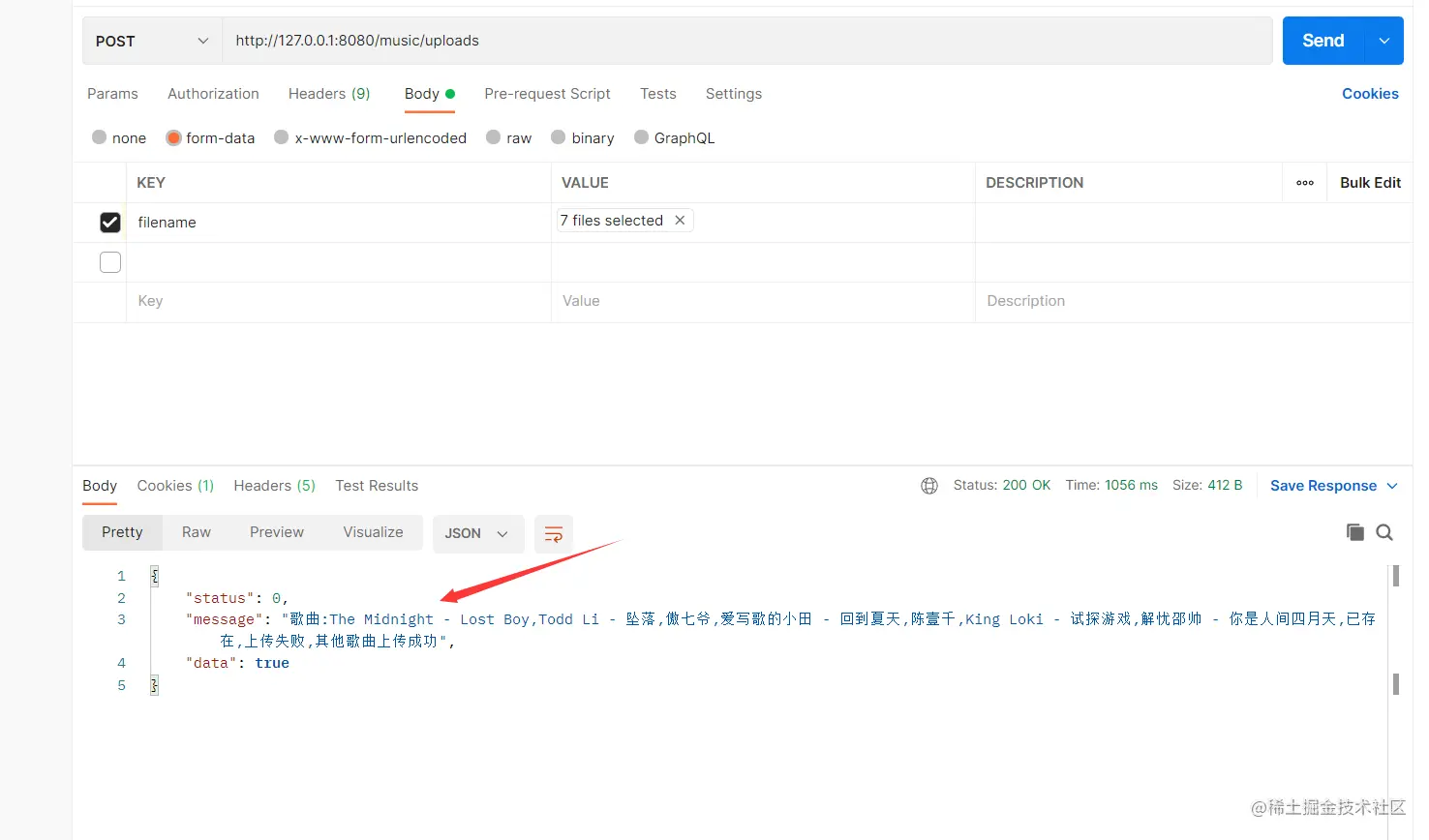
Task: Open the request Settings tab
Action: 734,94
